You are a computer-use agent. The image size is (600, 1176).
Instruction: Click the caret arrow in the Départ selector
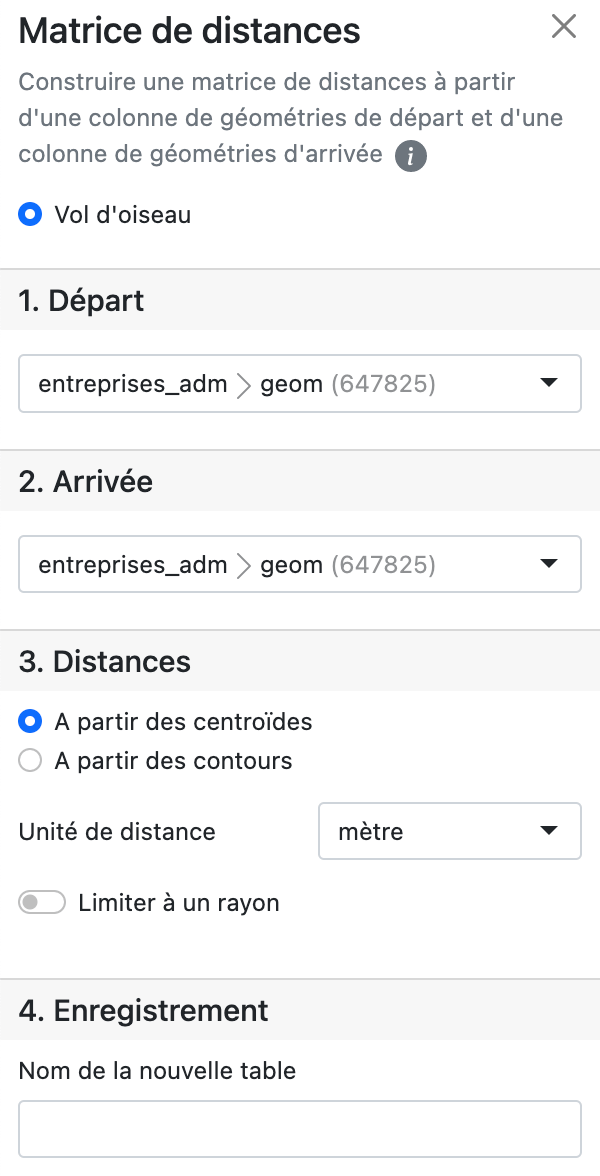[548, 383]
